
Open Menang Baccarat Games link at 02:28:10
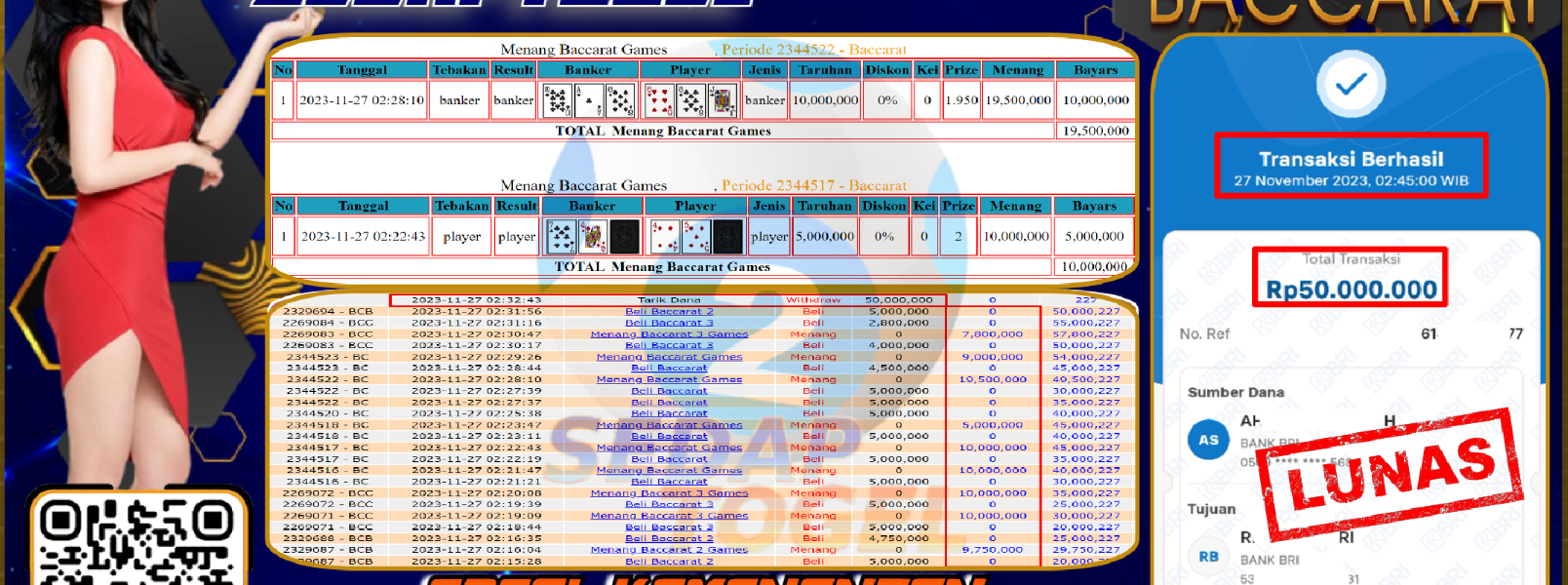click(669, 379)
